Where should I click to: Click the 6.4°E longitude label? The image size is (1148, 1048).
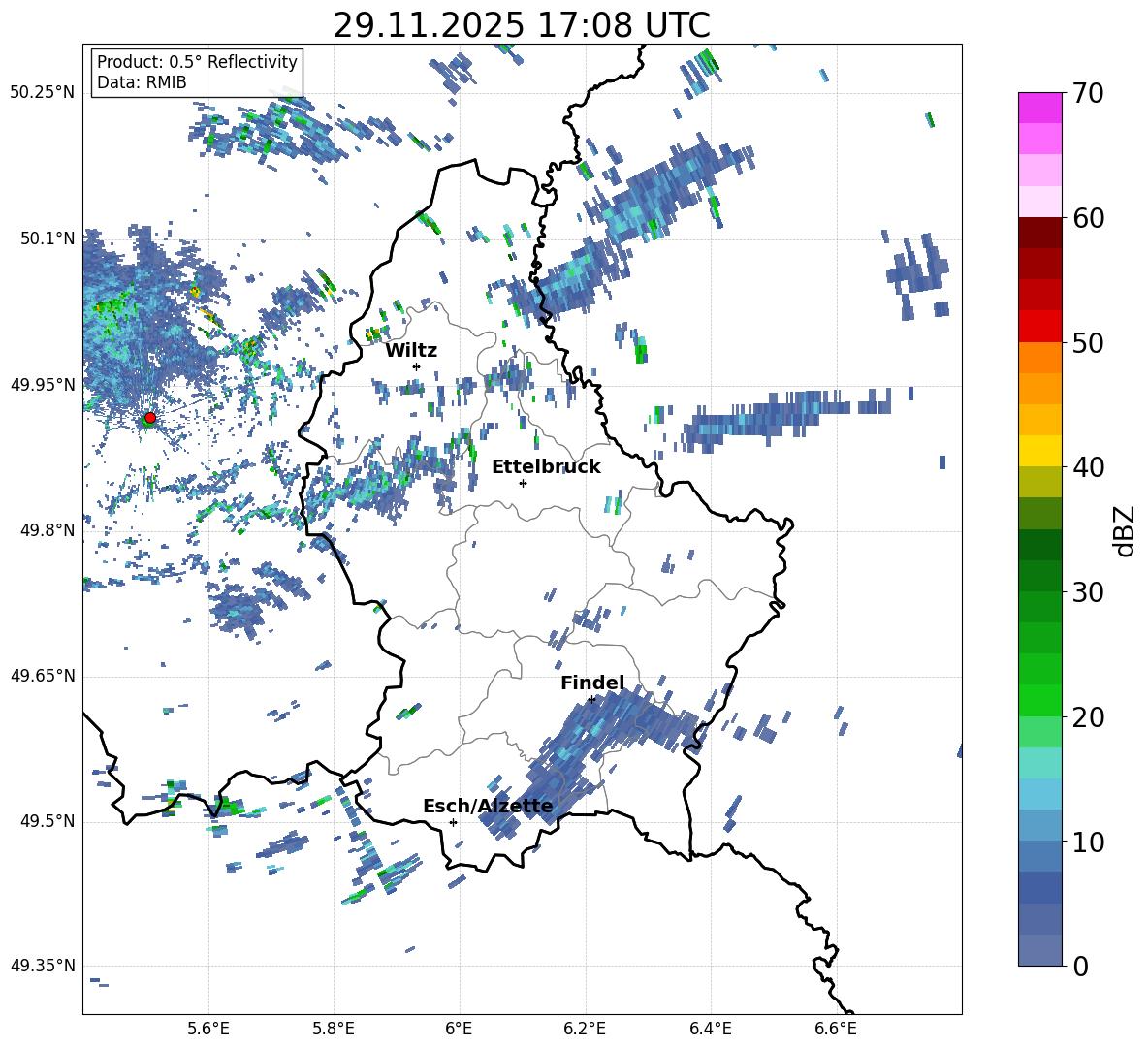pyautogui.click(x=710, y=1029)
